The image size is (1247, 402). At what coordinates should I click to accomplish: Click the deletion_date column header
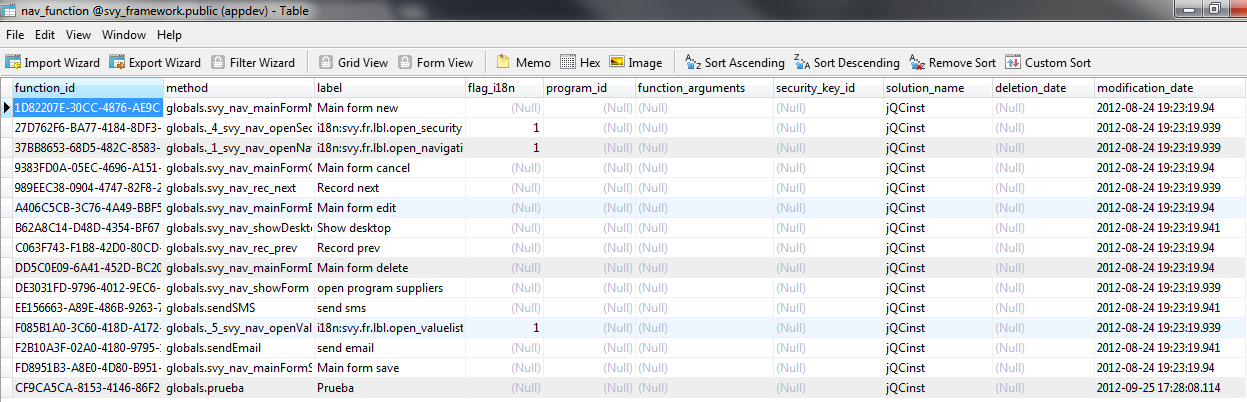click(x=1043, y=88)
